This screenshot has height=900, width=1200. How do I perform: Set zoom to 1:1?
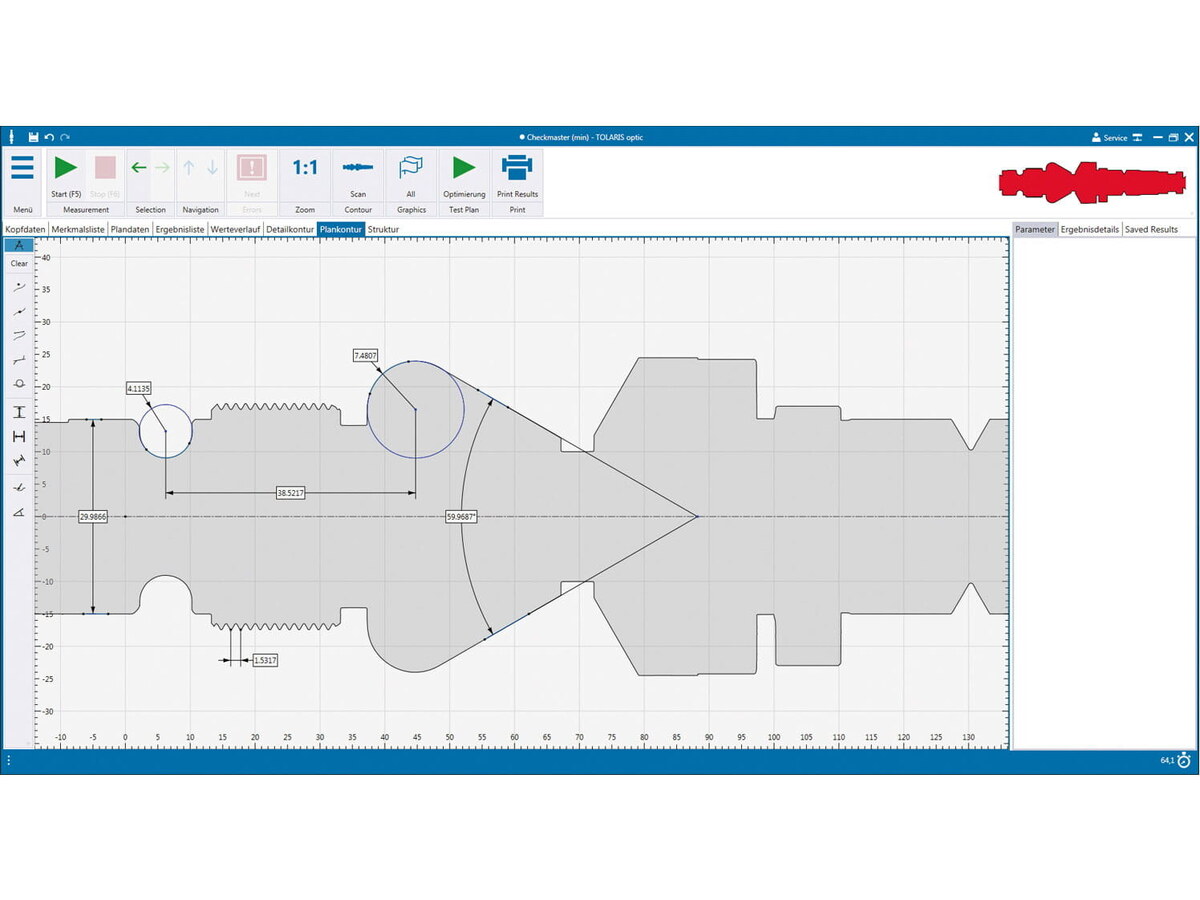coord(305,168)
